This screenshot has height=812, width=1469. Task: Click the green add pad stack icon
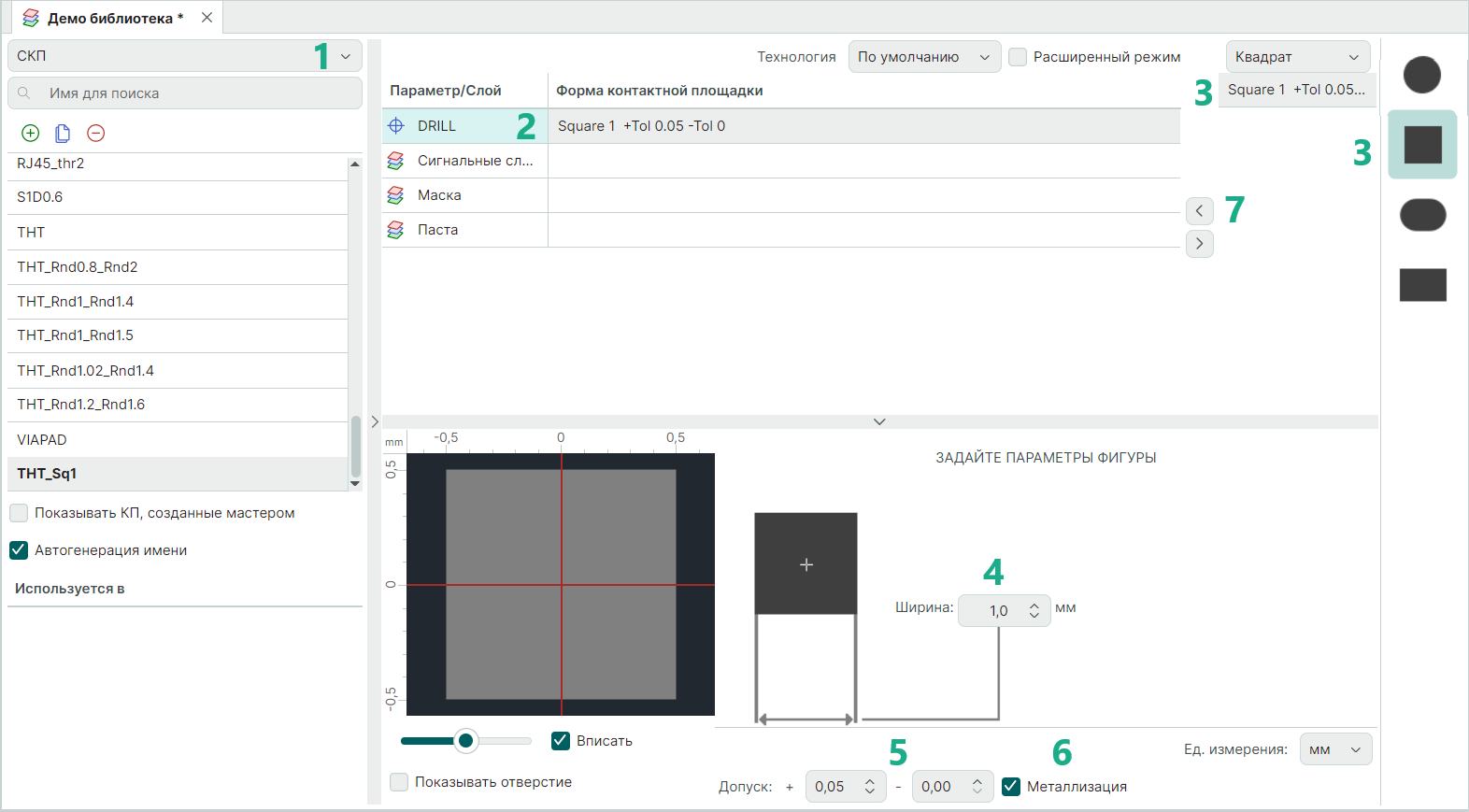[31, 134]
